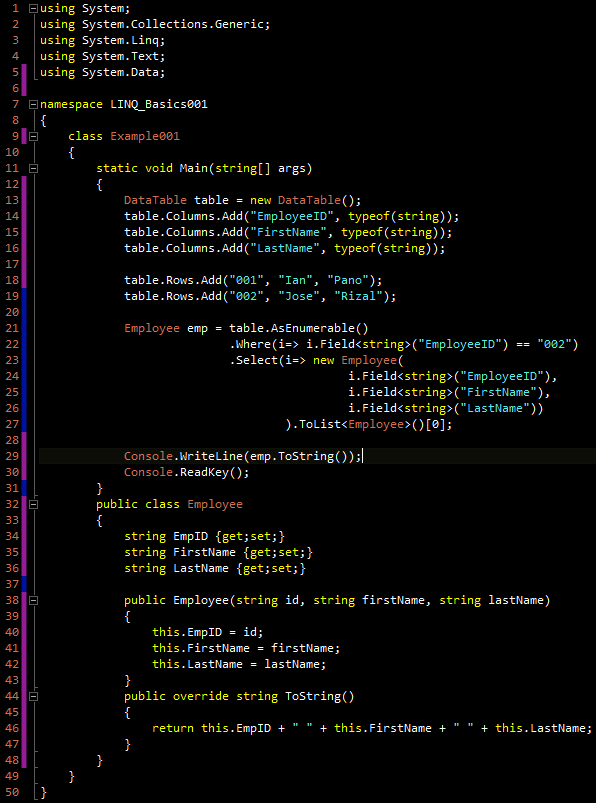This screenshot has height=803, width=596.
Task: Click the lastName constructor parameter
Action: click(x=516, y=600)
